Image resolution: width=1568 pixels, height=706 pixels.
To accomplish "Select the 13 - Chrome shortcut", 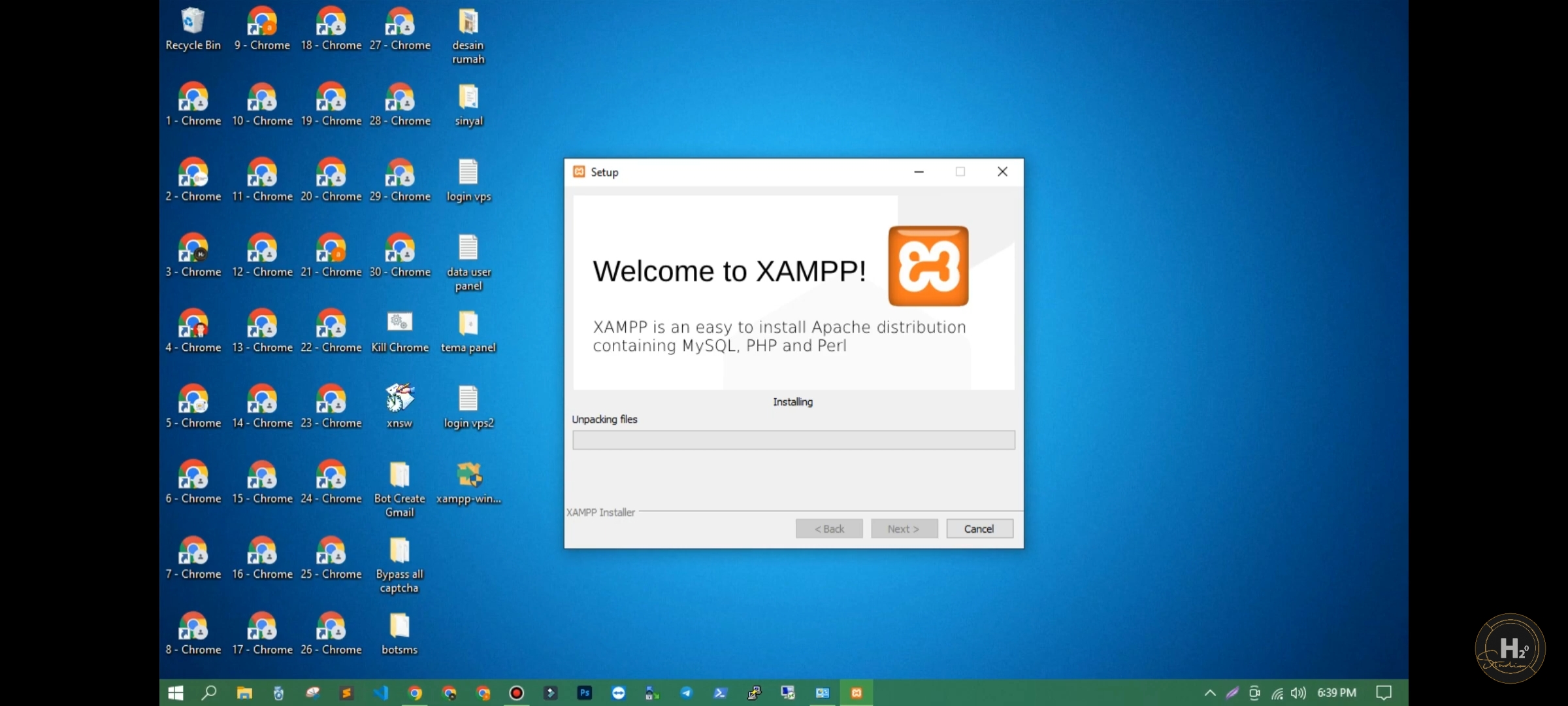I will point(262,332).
